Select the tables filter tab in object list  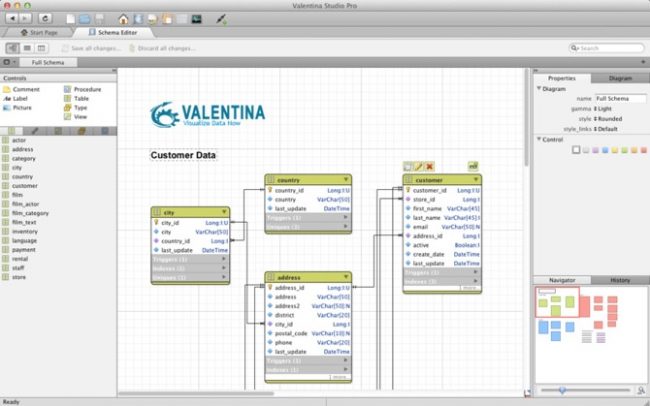click(12, 131)
